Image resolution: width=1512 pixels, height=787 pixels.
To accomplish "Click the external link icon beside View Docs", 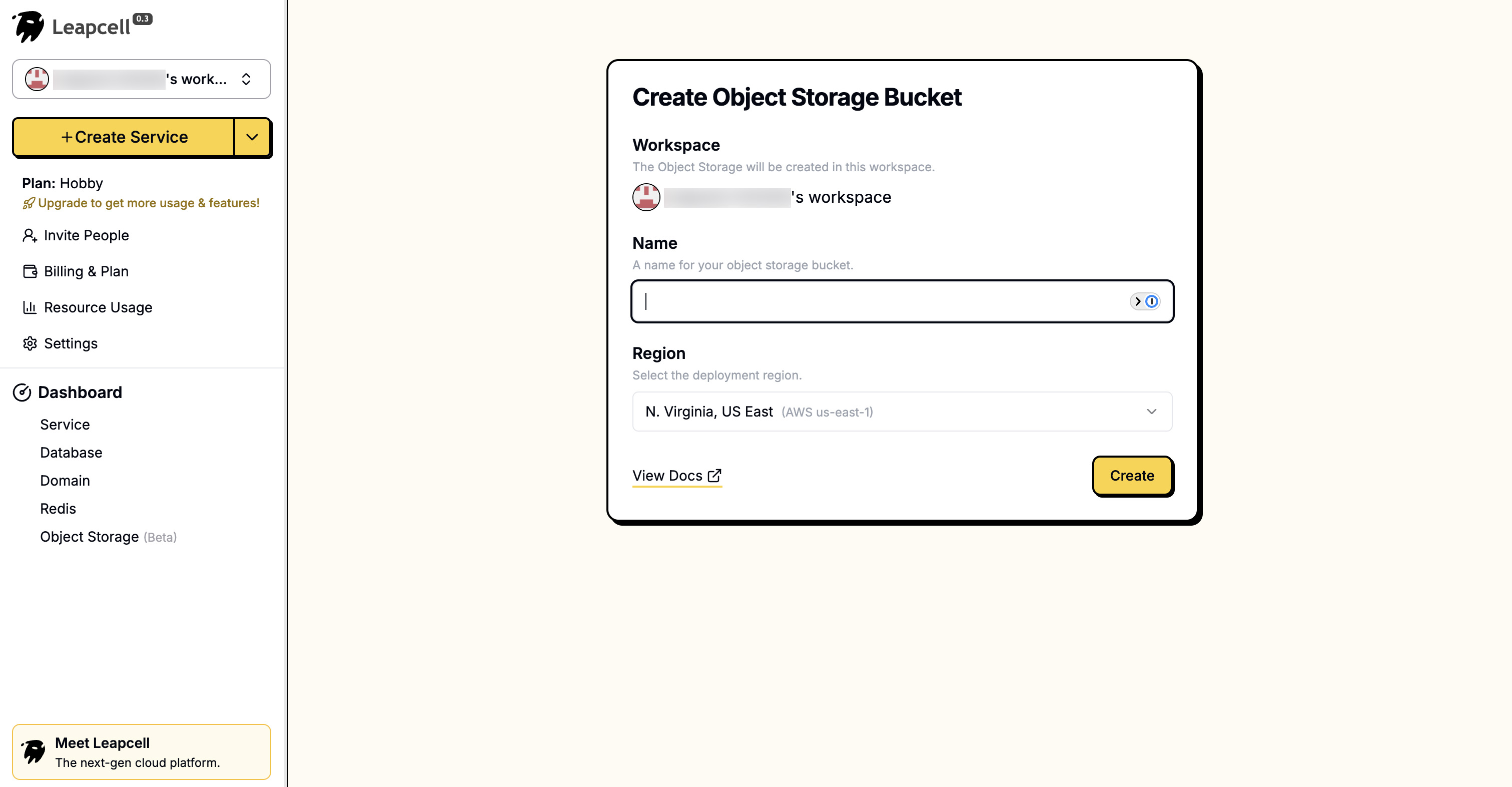I will (715, 475).
